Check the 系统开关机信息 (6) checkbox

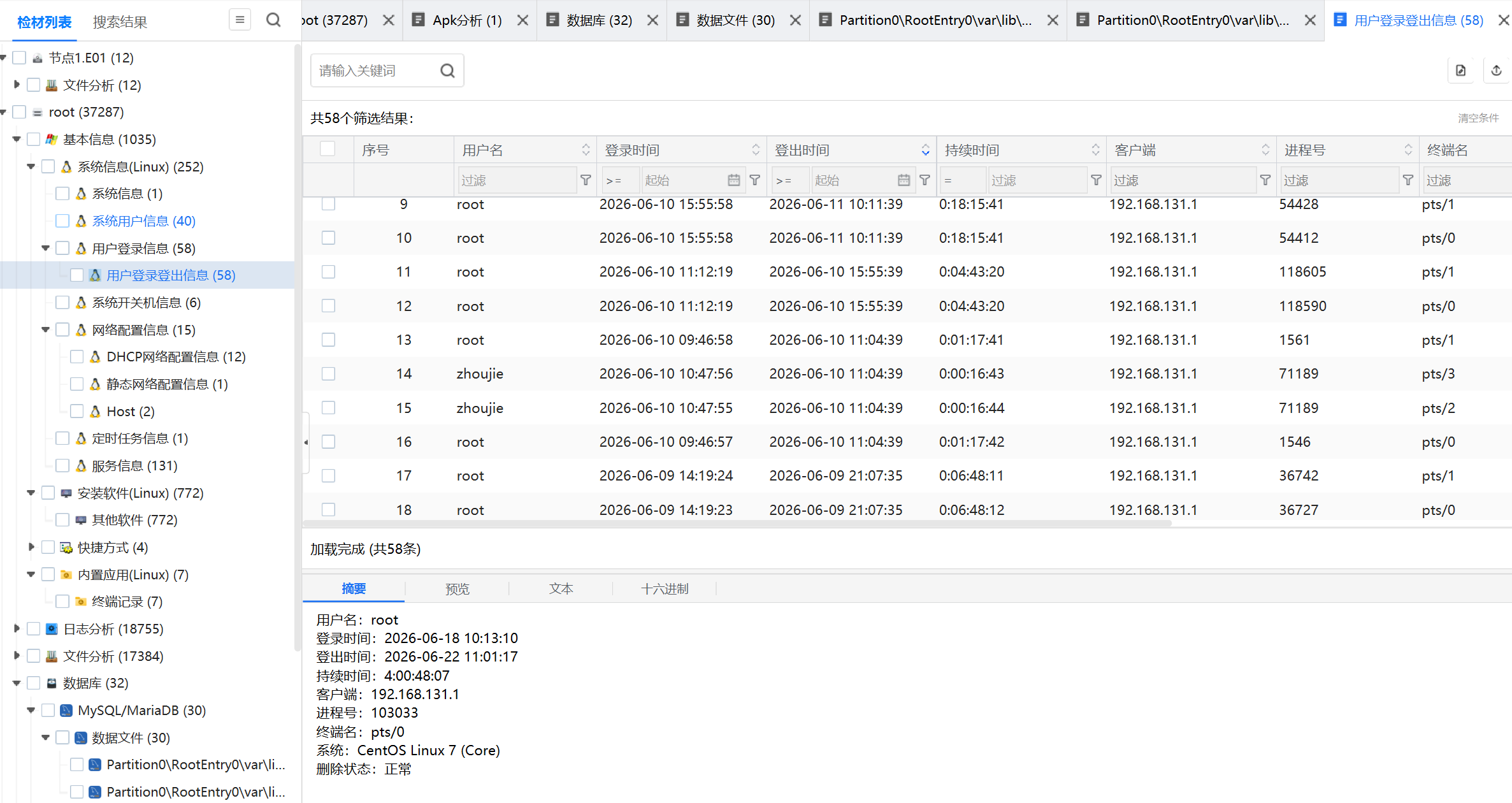click(62, 303)
